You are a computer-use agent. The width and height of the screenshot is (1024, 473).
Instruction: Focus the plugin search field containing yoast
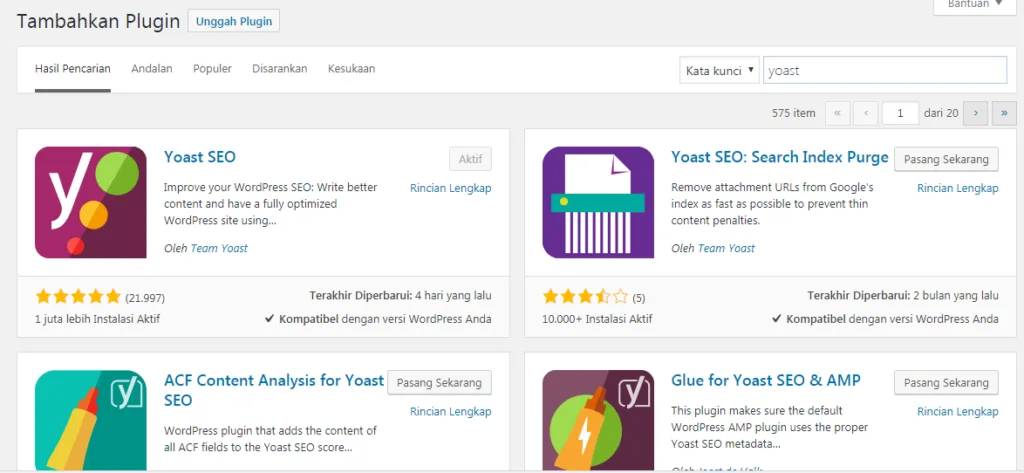[885, 71]
